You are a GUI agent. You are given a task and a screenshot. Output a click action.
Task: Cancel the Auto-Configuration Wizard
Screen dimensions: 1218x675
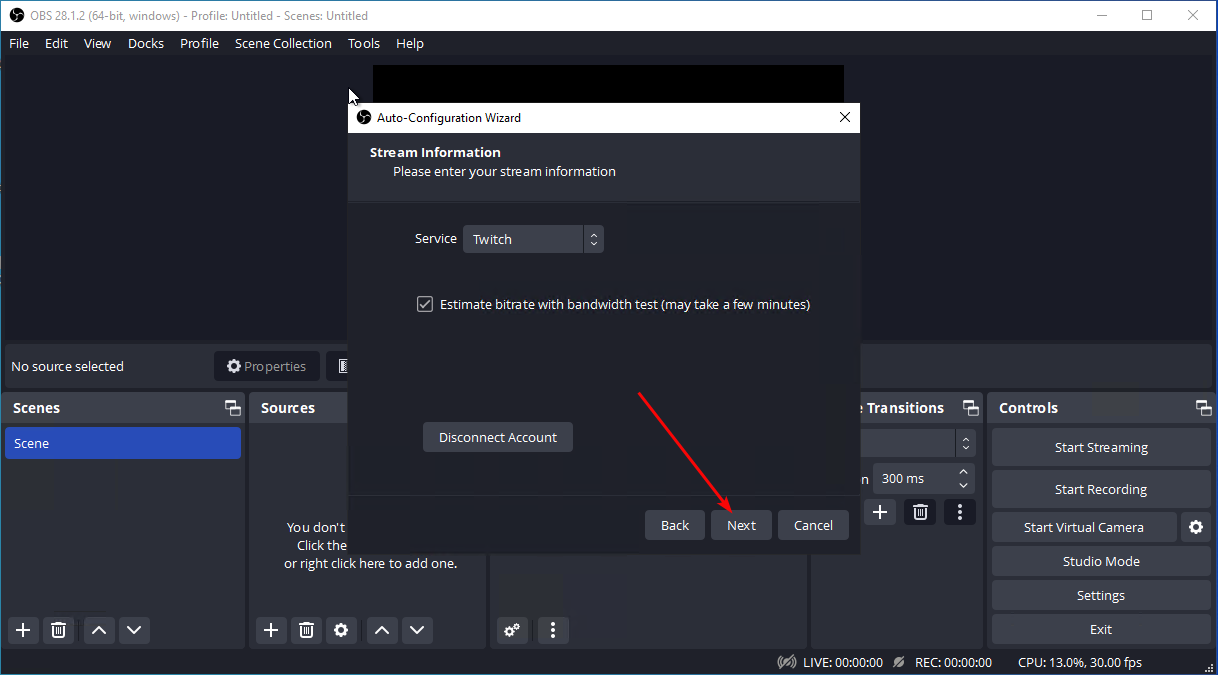tap(813, 525)
